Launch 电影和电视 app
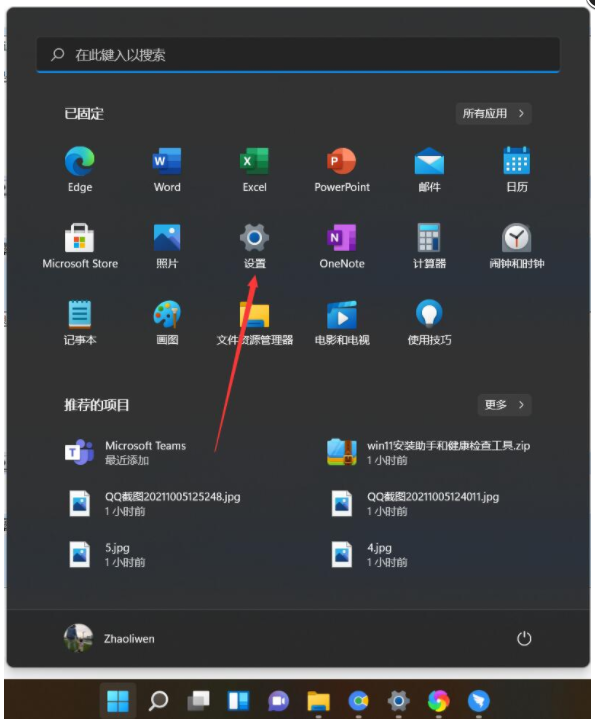Viewport: 595px width, 724px height. tap(342, 322)
